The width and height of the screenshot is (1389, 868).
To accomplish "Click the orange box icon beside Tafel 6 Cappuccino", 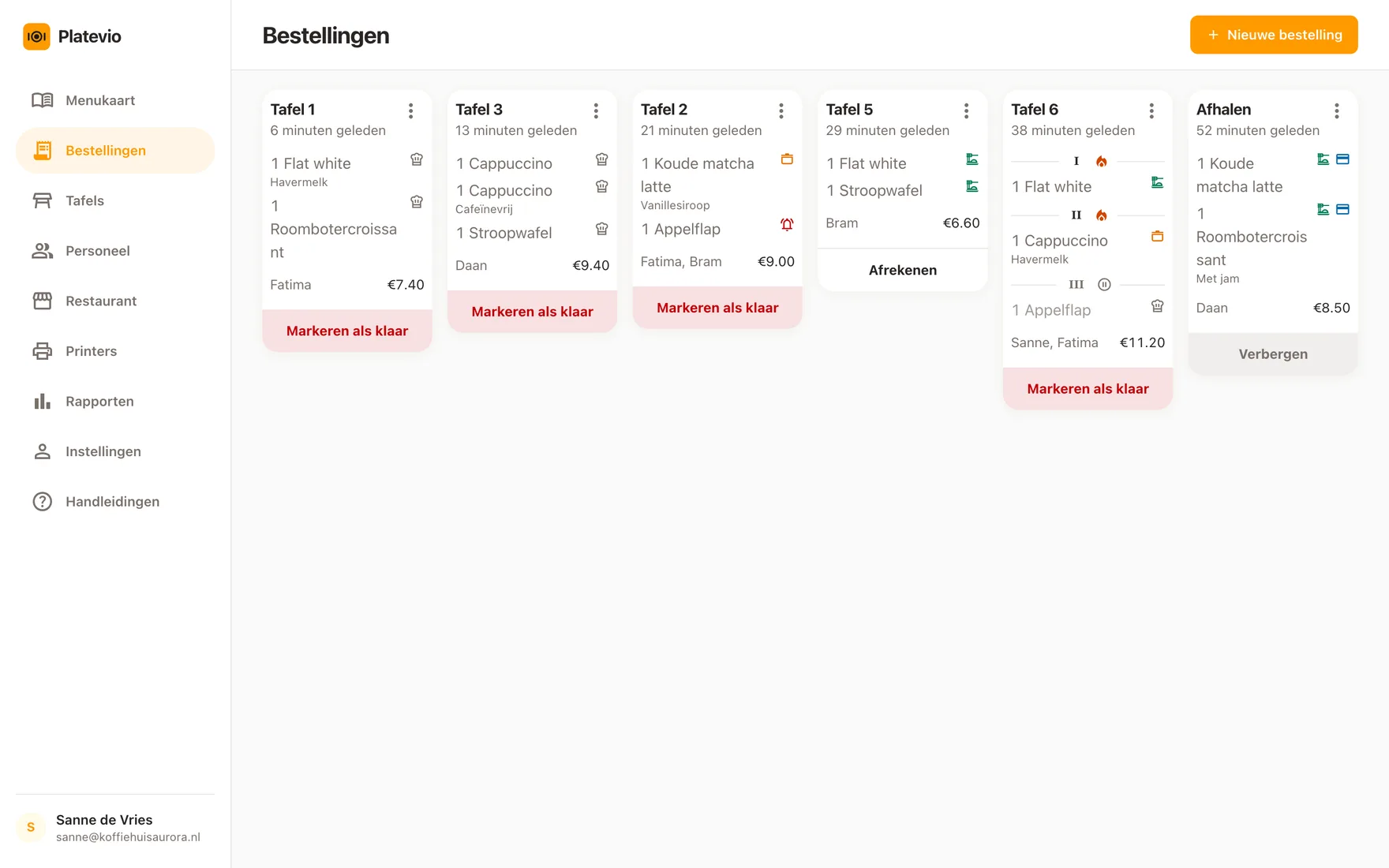I will 1158,237.
